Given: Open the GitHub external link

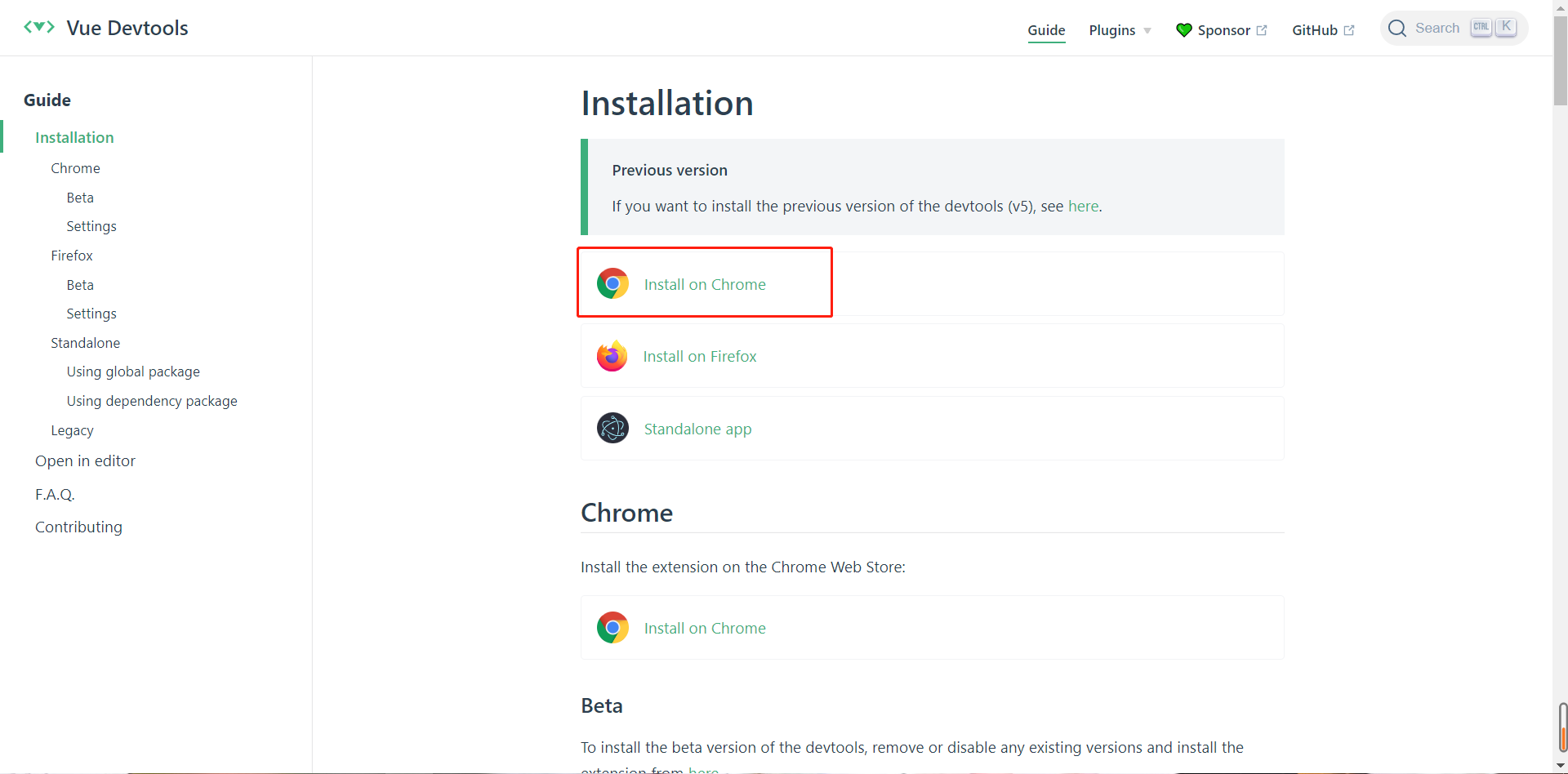Looking at the screenshot, I should click(1323, 30).
